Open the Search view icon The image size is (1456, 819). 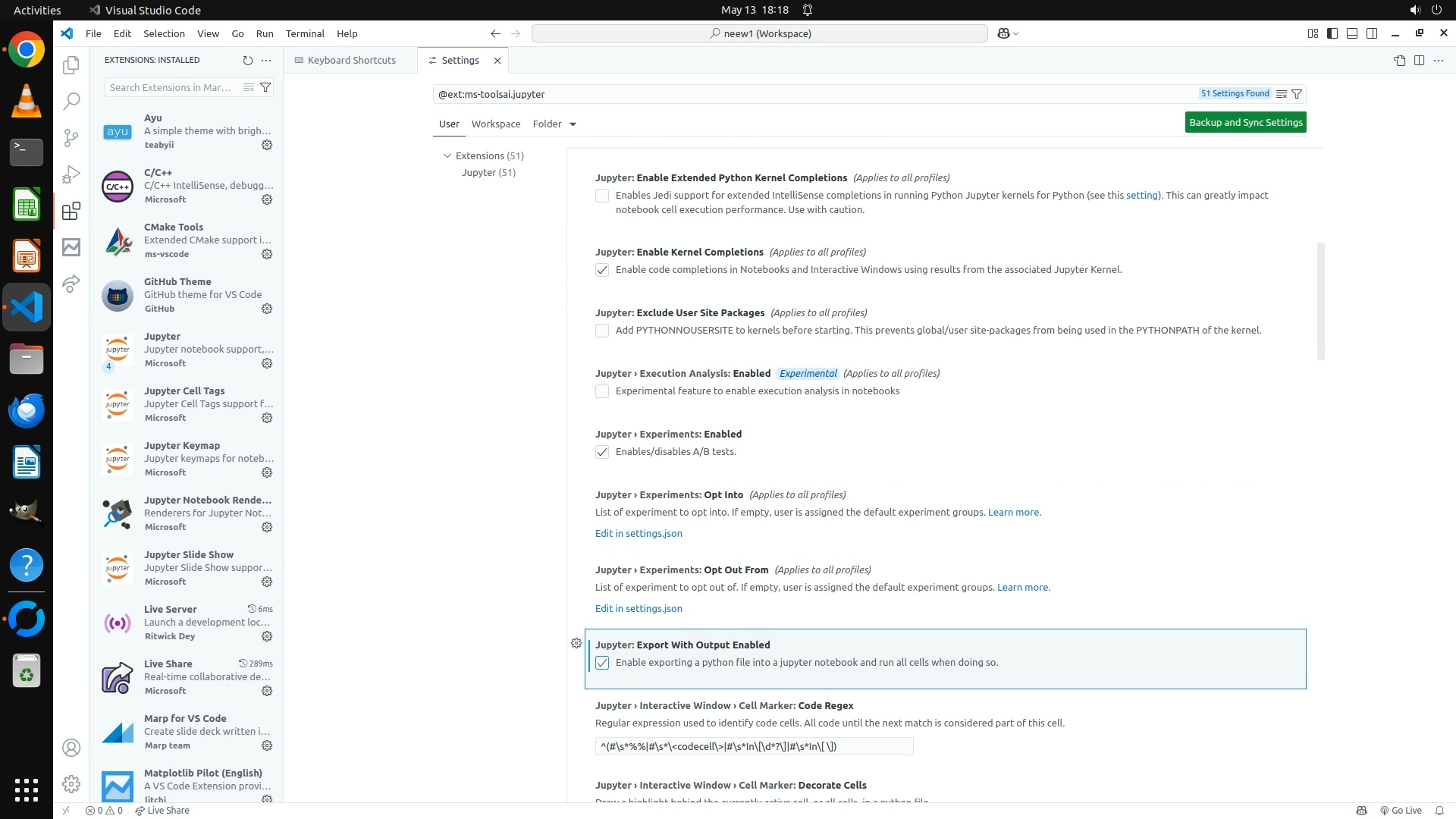point(71,102)
